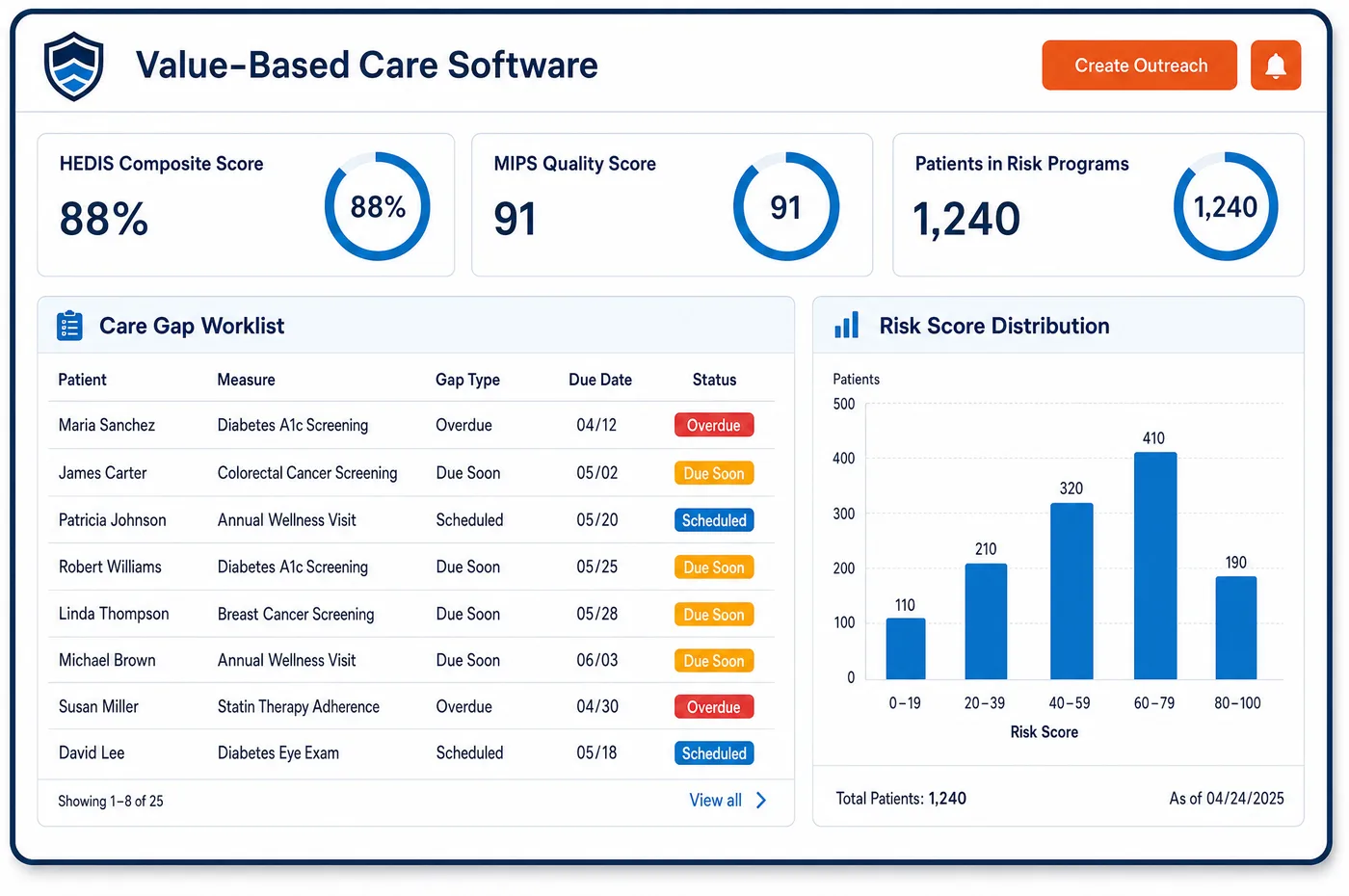Click Patricia Johnson's Scheduled badge
This screenshot has width=1349, height=896.
714,520
